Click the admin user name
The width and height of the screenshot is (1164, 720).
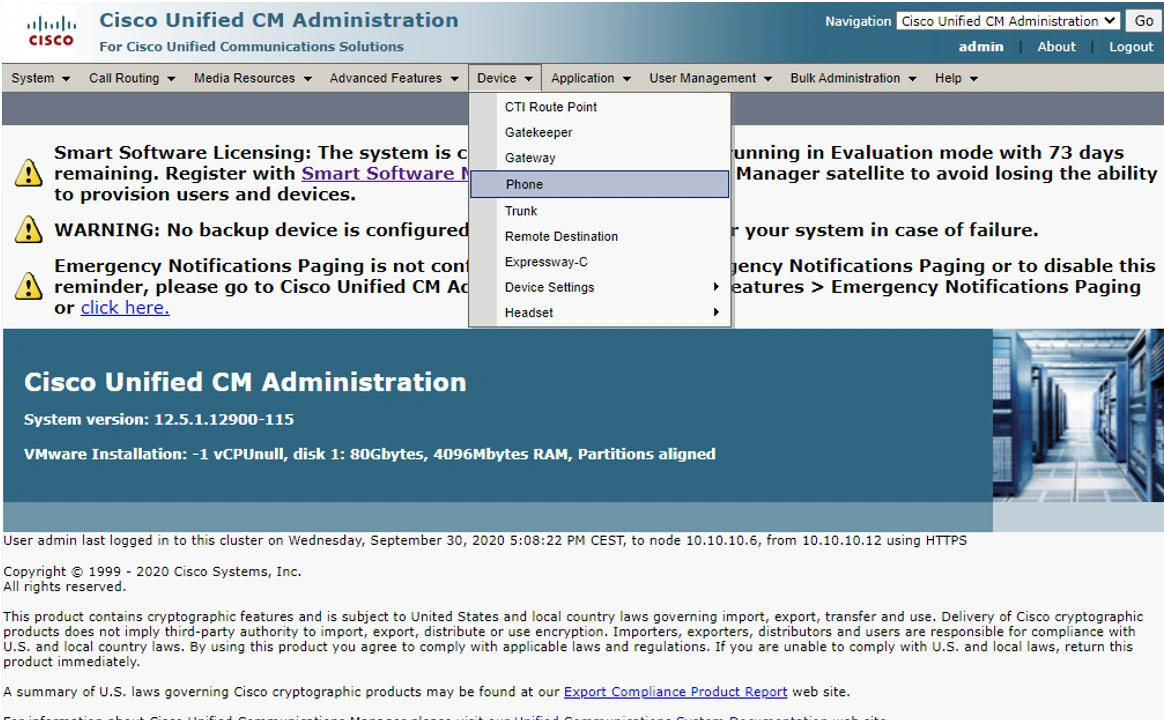pyautogui.click(x=981, y=47)
